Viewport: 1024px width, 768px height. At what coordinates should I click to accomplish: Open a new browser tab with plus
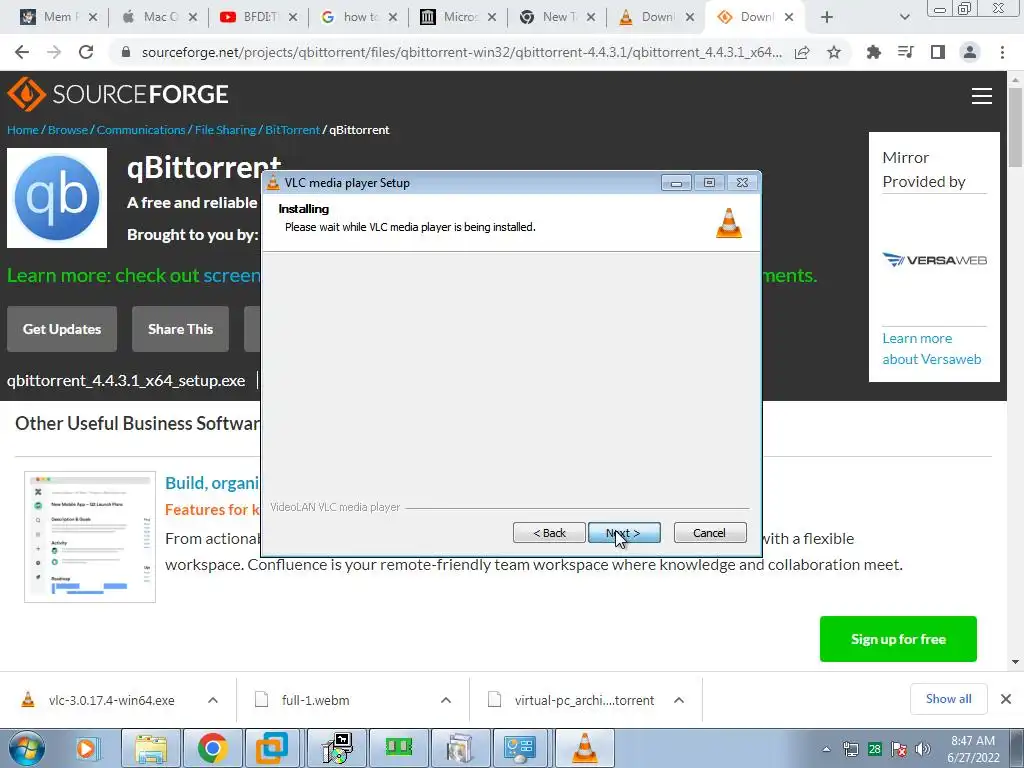[827, 17]
